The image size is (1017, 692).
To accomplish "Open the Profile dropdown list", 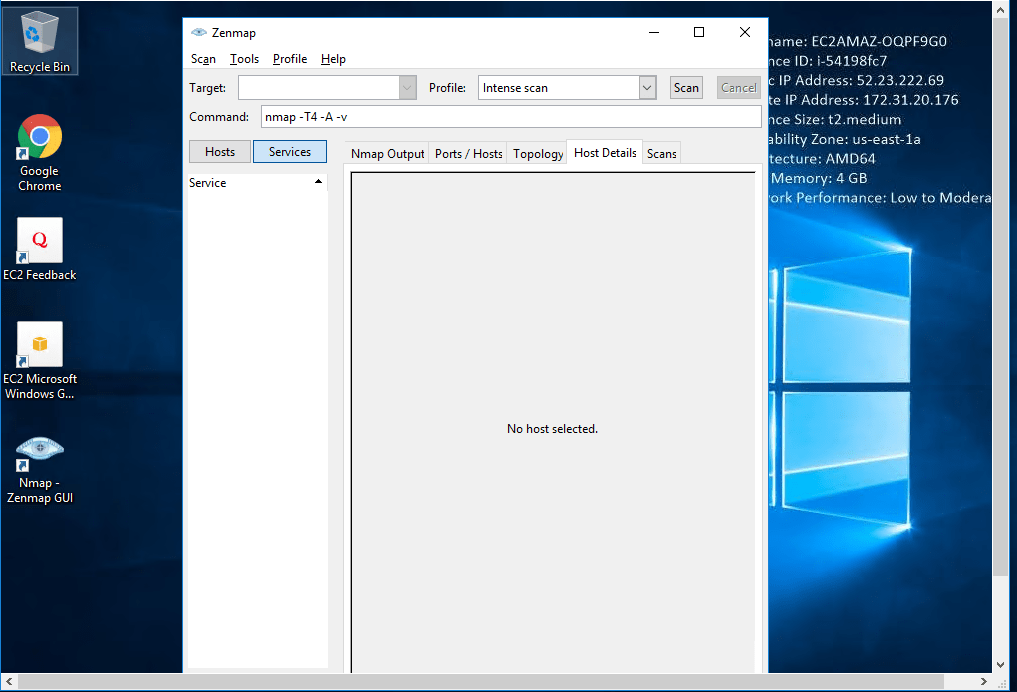I will pyautogui.click(x=646, y=88).
